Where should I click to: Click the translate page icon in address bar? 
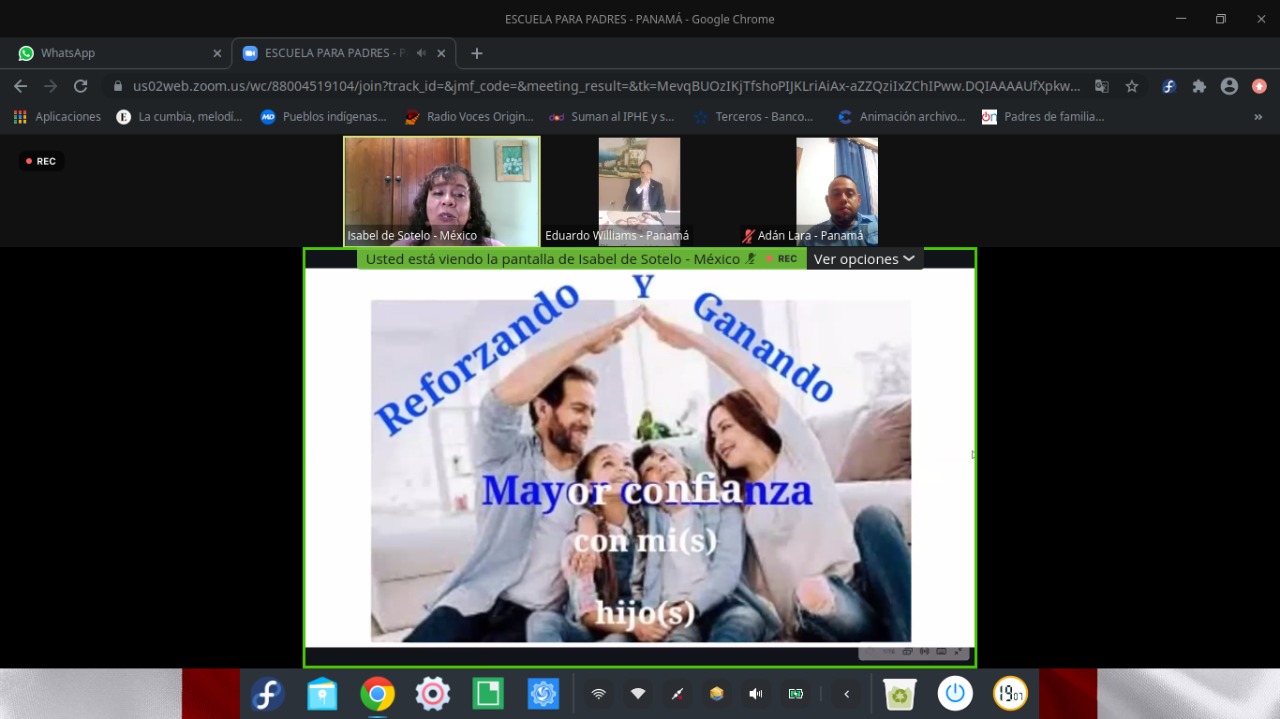coord(1102,86)
